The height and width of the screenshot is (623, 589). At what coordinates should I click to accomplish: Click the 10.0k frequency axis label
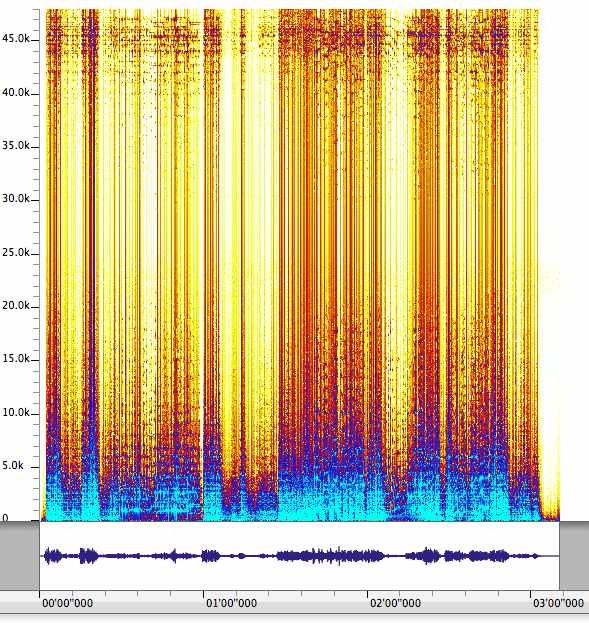point(16,412)
